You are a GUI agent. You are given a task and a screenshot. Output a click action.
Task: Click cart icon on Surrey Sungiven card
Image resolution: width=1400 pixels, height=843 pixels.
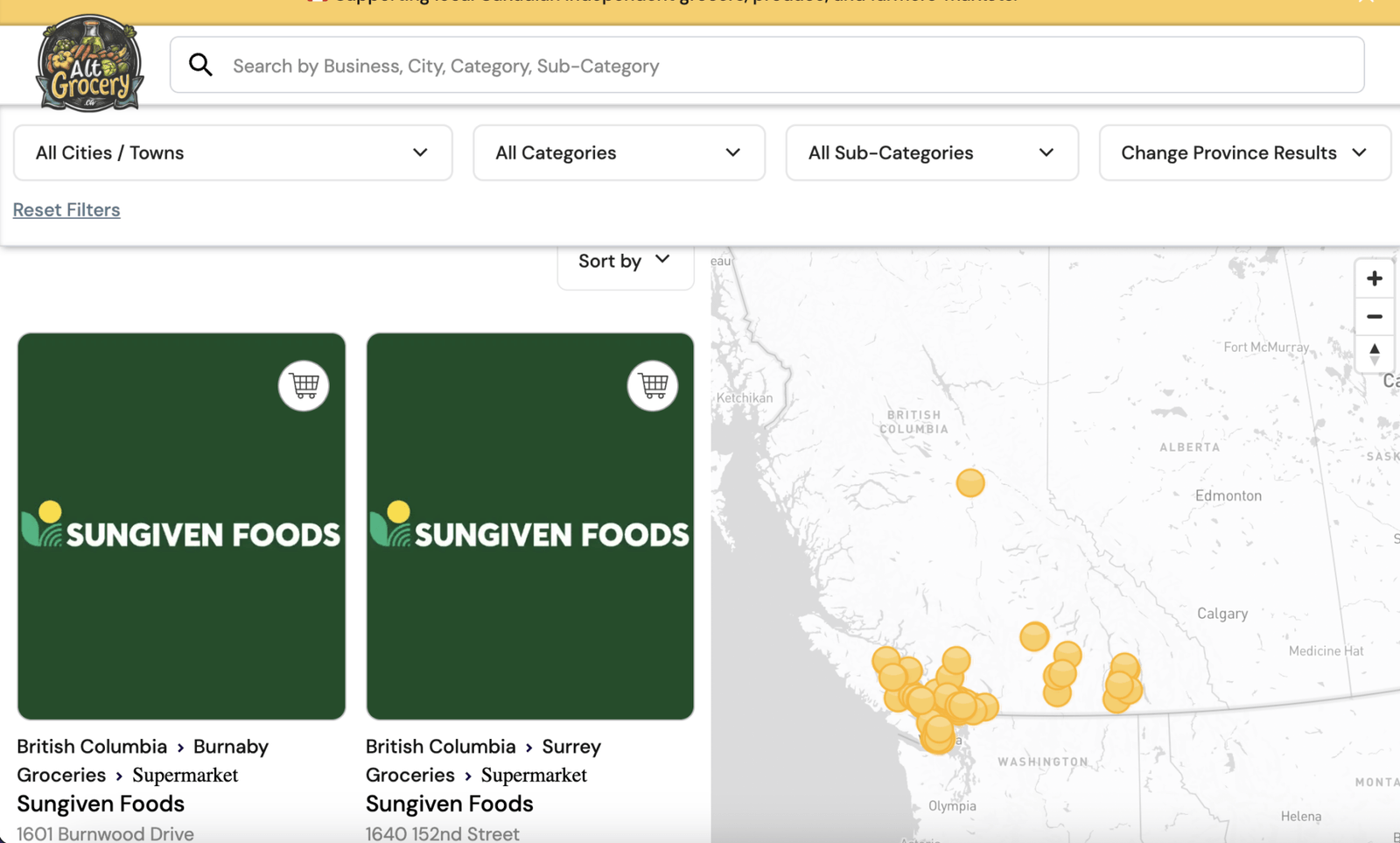tap(653, 385)
